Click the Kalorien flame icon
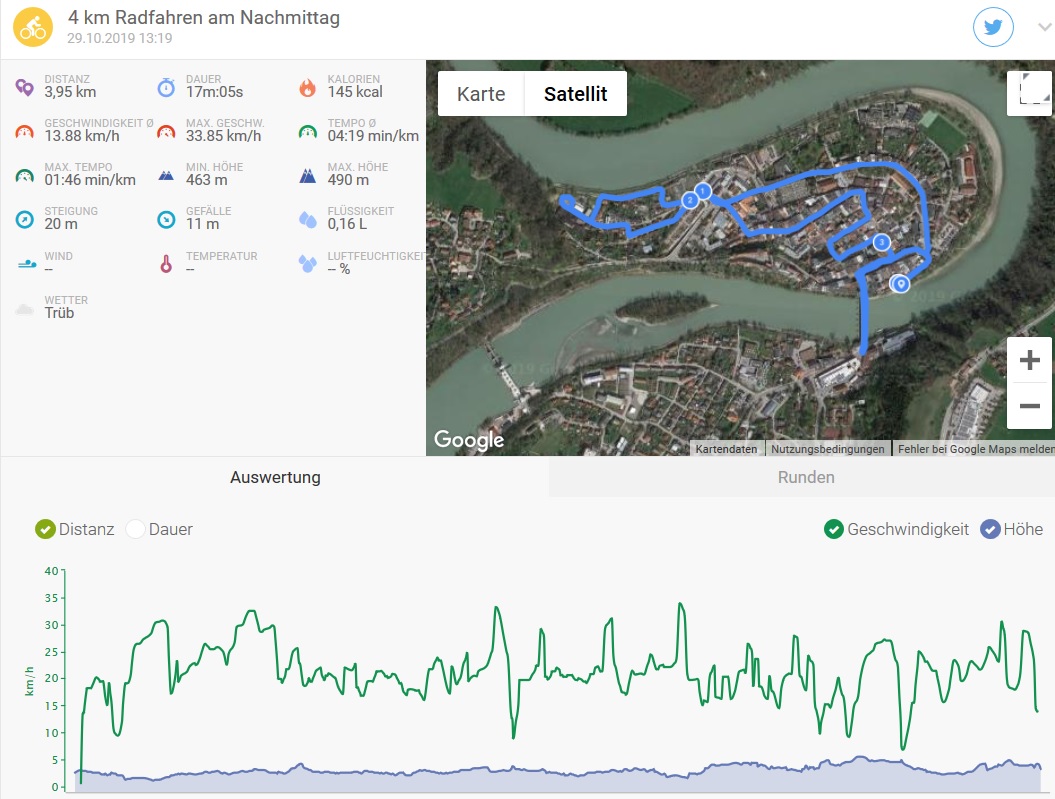 tap(308, 88)
